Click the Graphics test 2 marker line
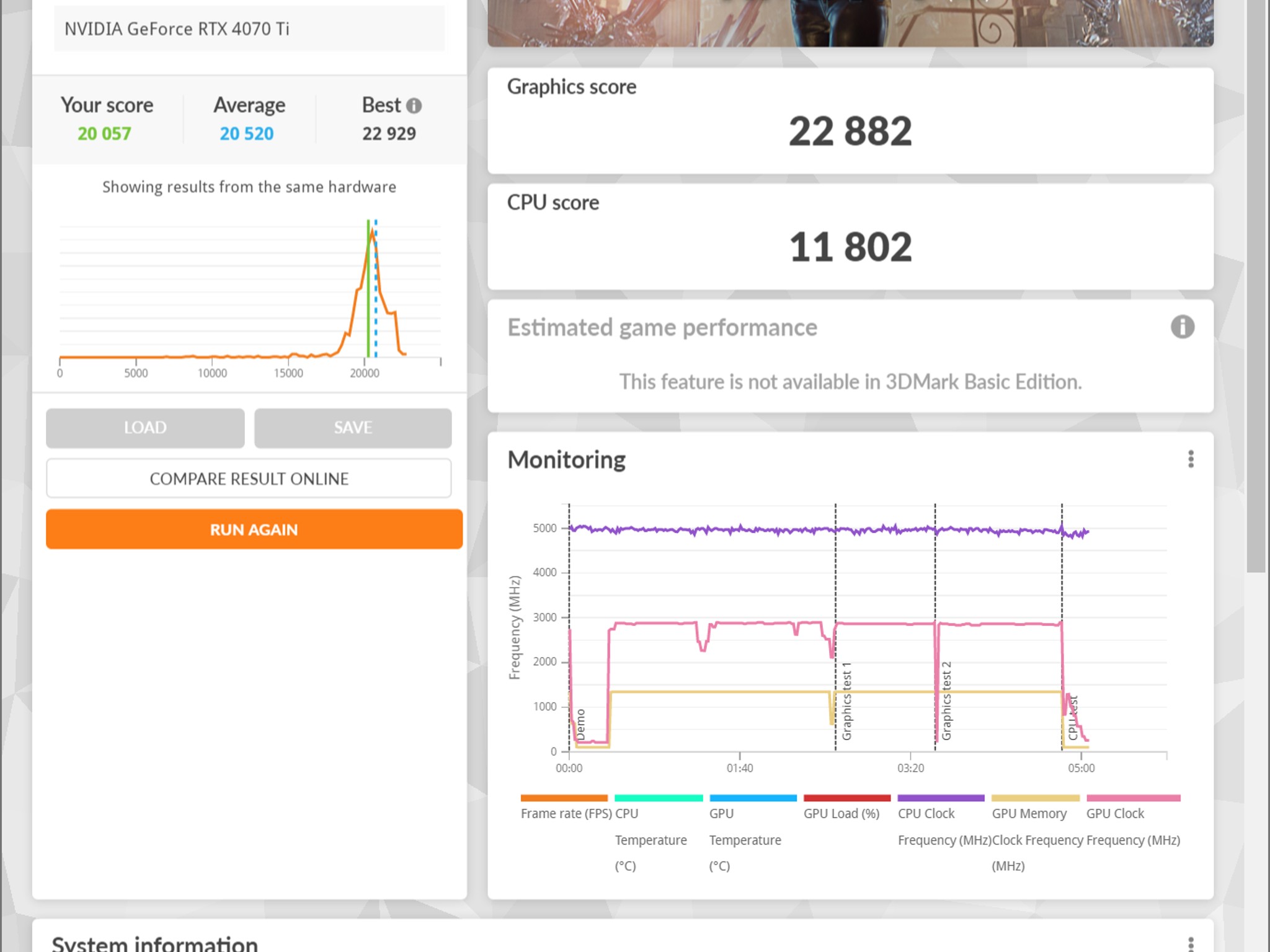1270x952 pixels. point(935,626)
